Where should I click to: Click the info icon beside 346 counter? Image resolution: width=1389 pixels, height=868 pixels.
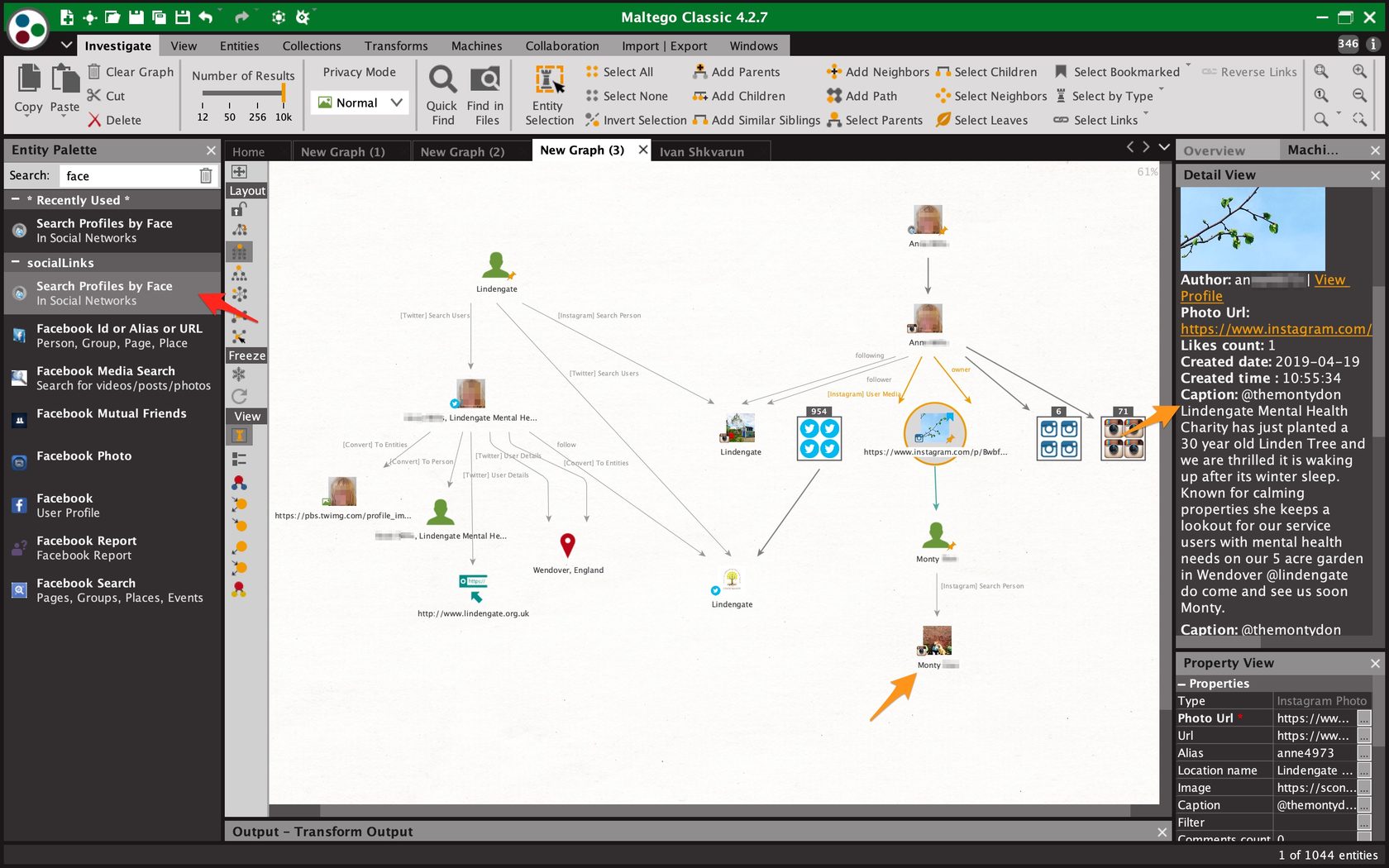click(1373, 44)
